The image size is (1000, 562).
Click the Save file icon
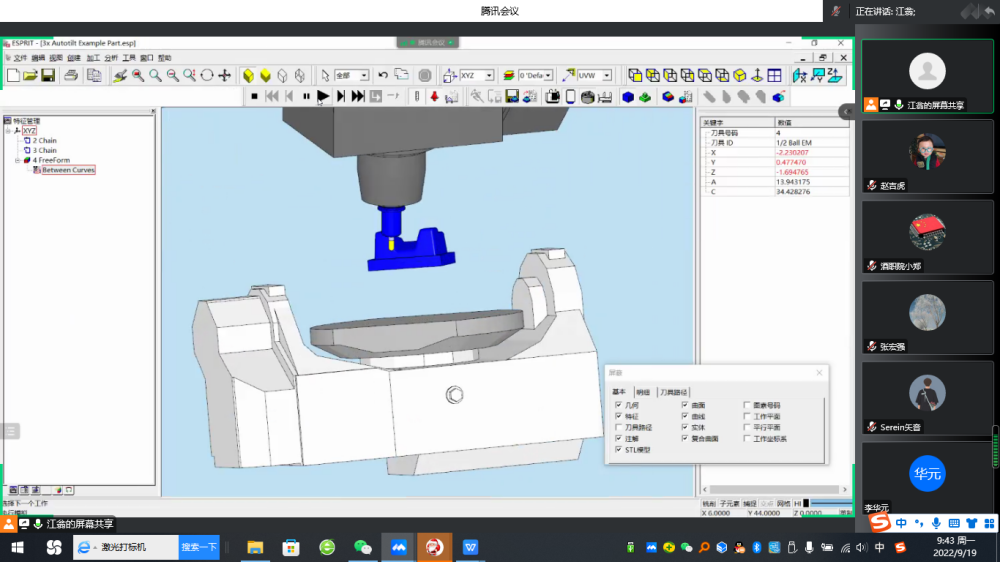[47, 75]
